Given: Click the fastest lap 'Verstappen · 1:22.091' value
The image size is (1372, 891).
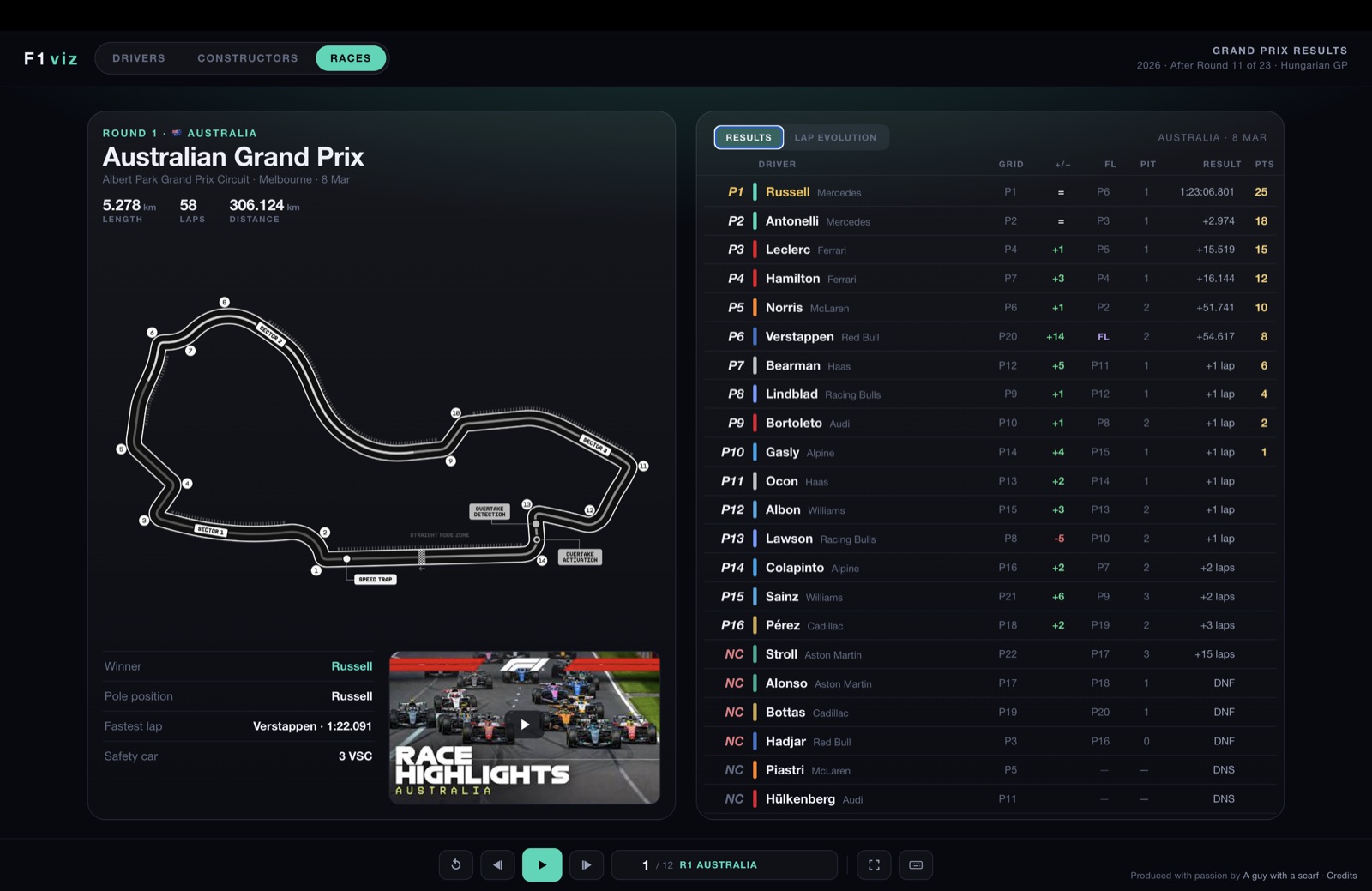Looking at the screenshot, I should tap(312, 726).
